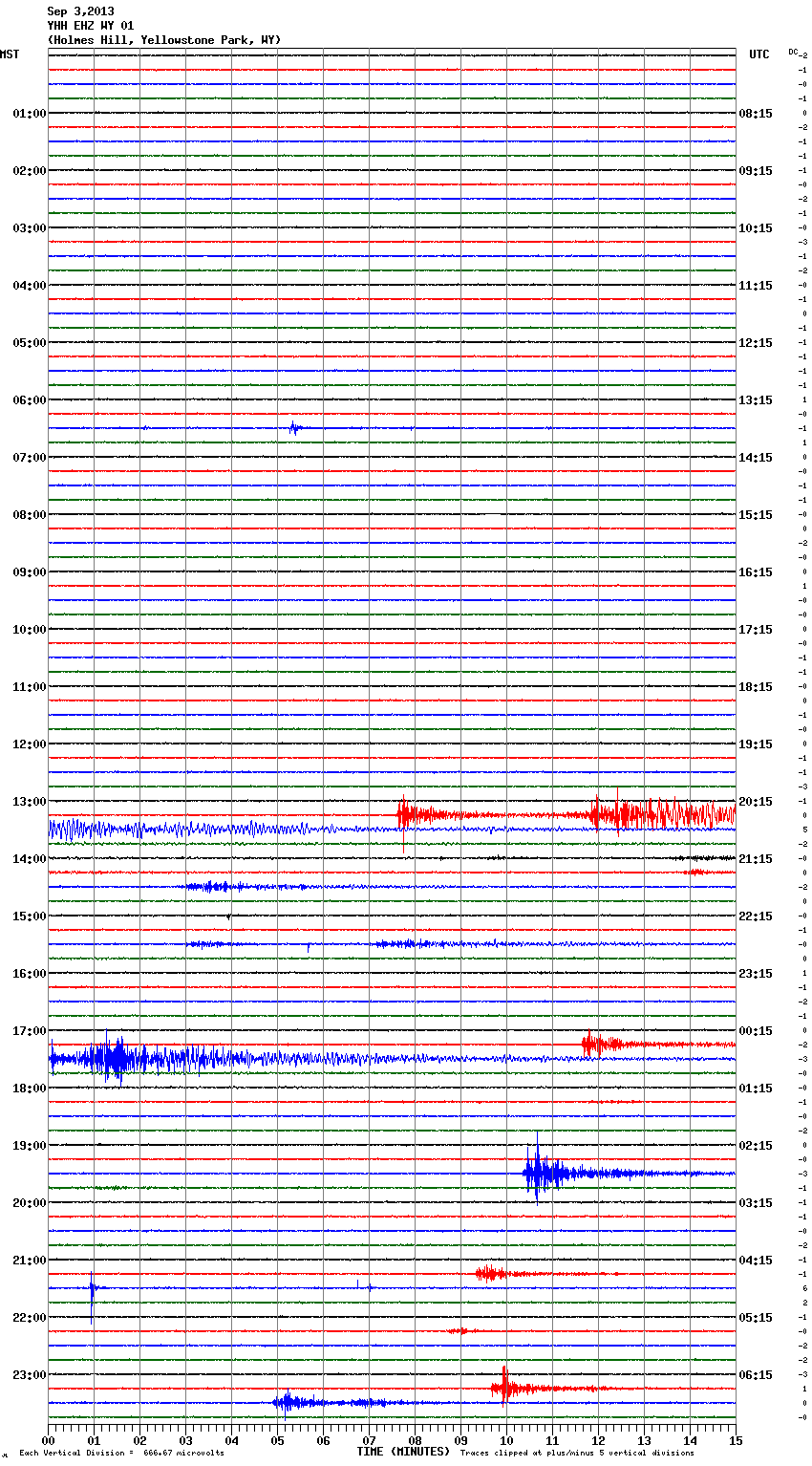Select the '11:00' MST time label
This screenshot has width=812, height=1466.
(30, 687)
